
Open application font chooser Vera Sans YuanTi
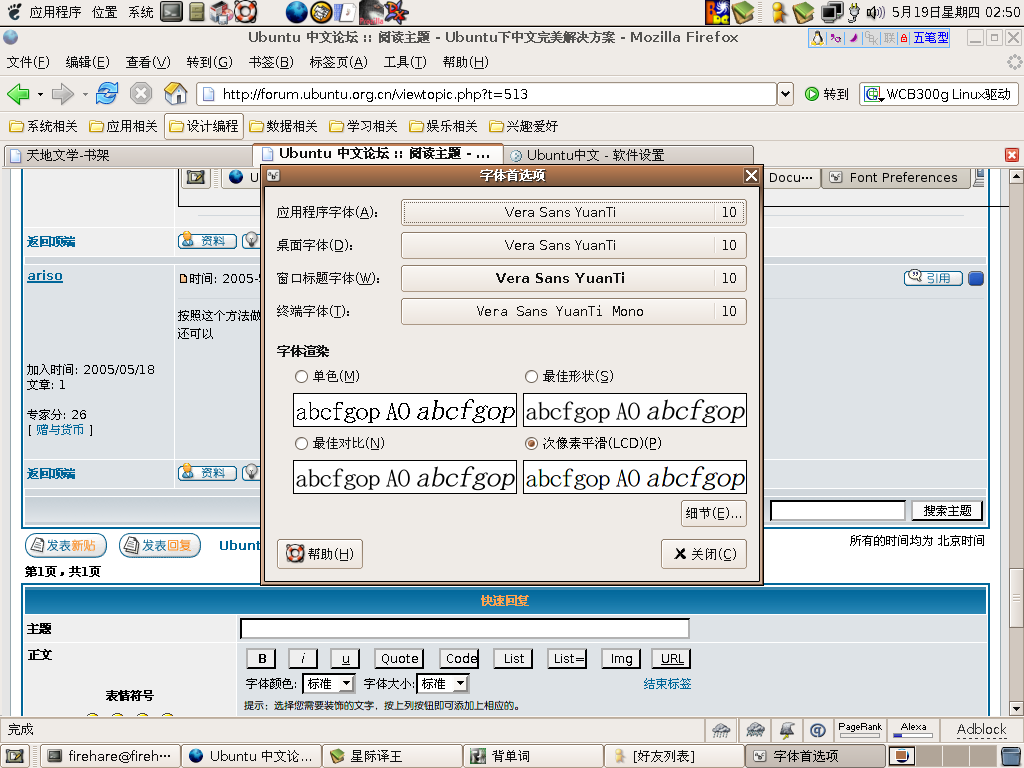[x=573, y=212]
